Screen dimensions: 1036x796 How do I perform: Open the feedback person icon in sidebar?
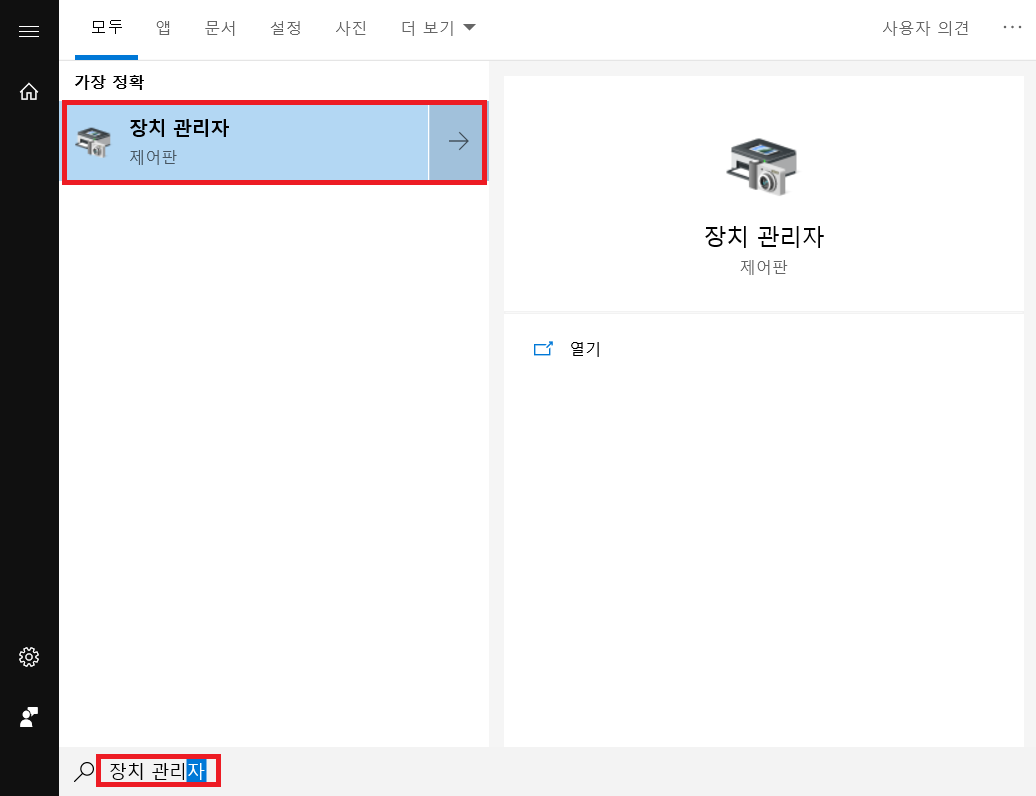(28, 717)
